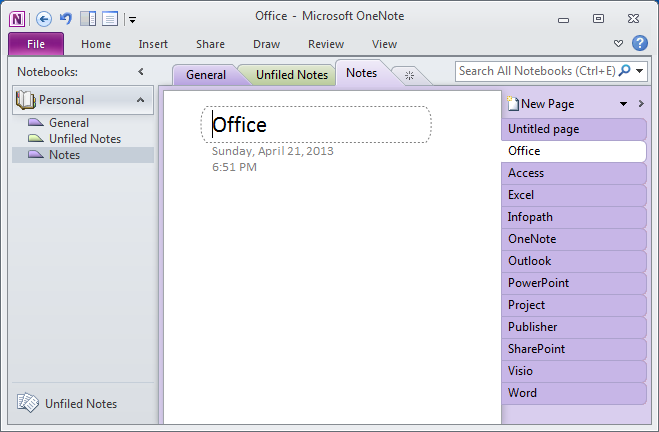The height and width of the screenshot is (432, 659).
Task: Click the Personal notebook book icon
Action: click(x=25, y=100)
